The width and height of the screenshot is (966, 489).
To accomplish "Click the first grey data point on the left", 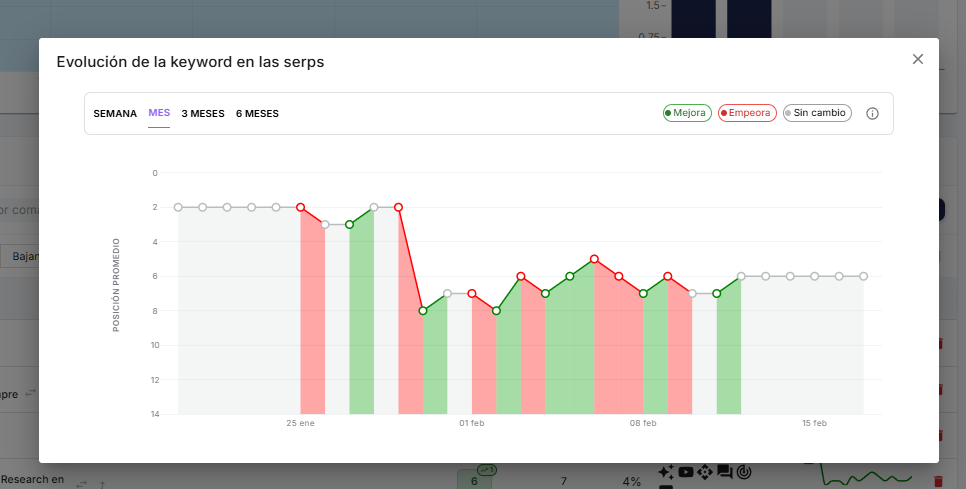I will coord(178,207).
